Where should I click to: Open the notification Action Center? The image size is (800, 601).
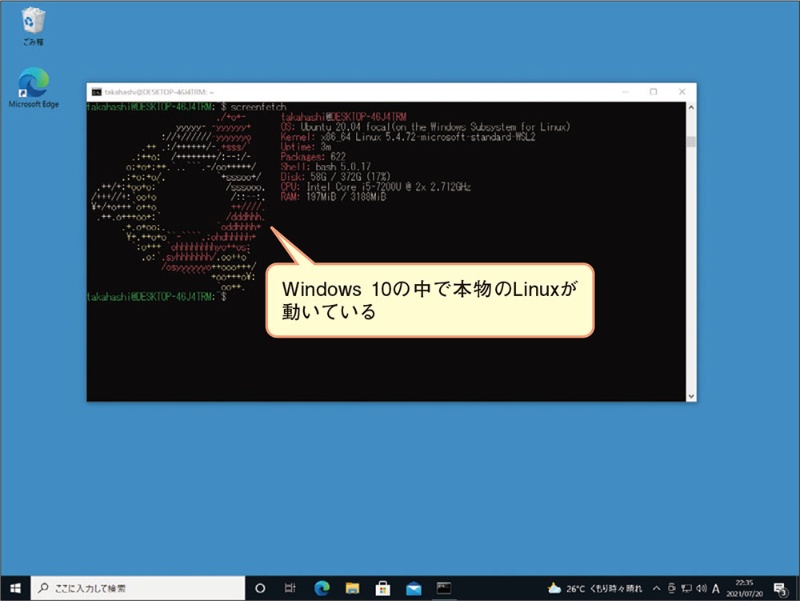781,587
